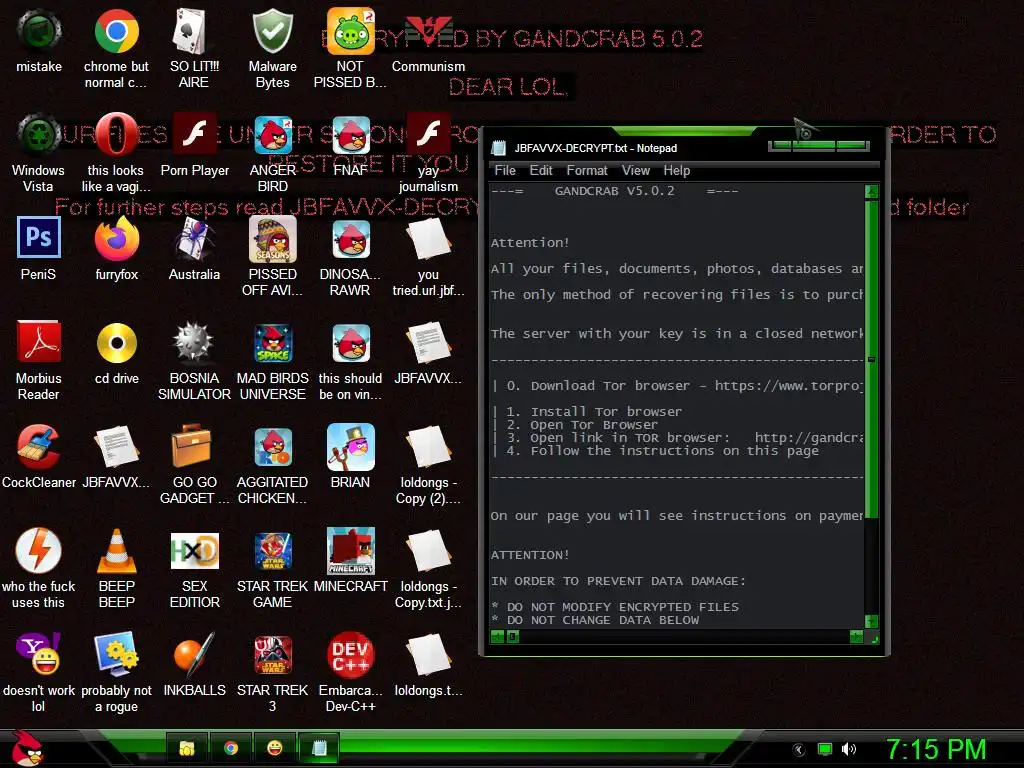Viewport: 1024px width, 768px height.
Task: Launch the Photoshop 'PeniS' icon
Action: [39, 239]
